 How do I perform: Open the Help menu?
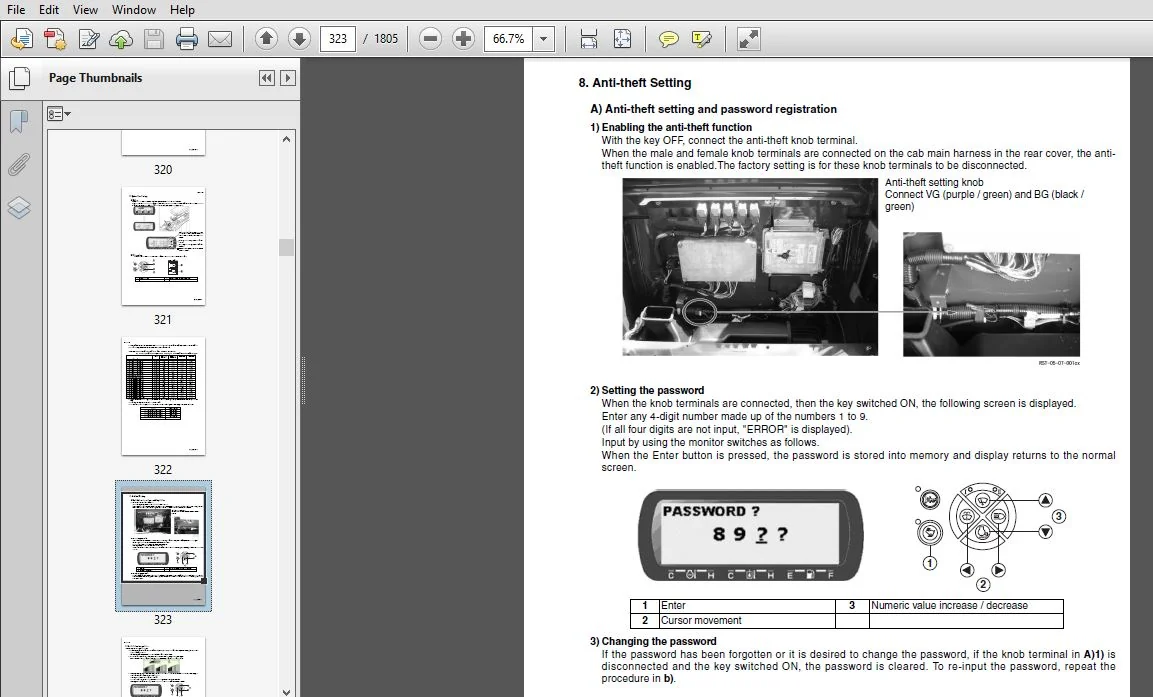[x=182, y=10]
